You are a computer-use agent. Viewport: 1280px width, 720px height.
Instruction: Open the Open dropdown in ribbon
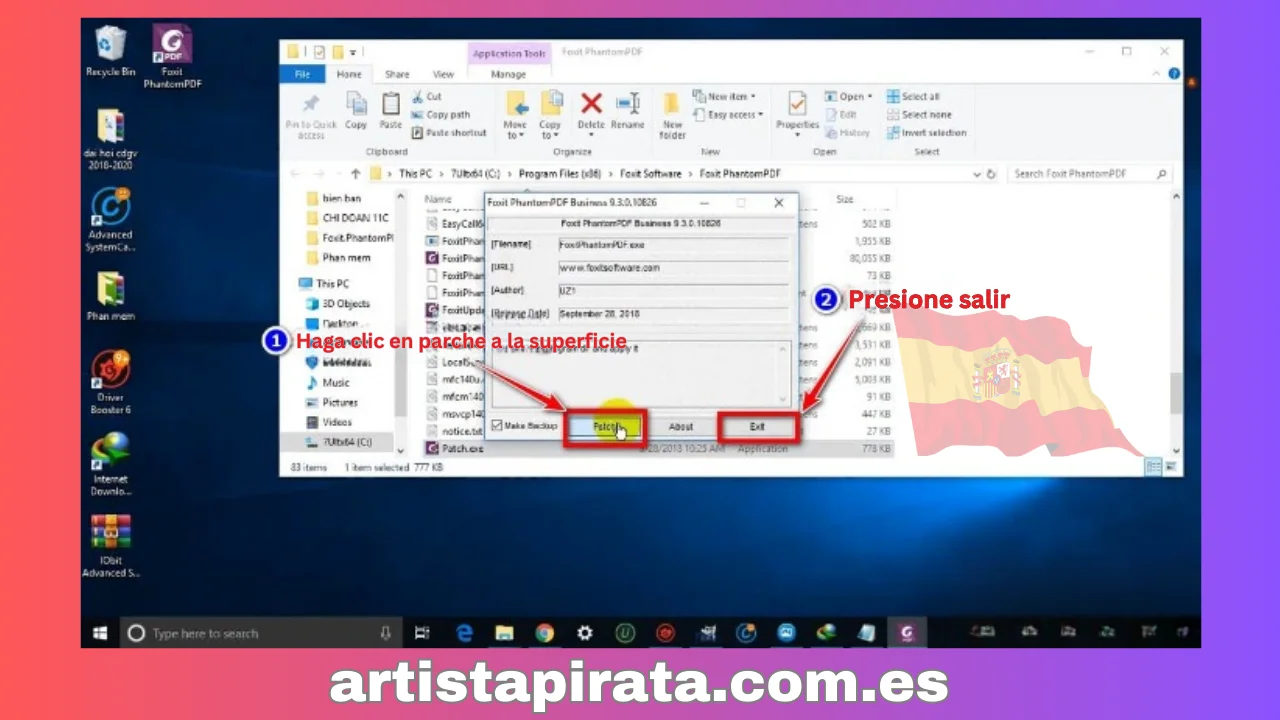[850, 97]
